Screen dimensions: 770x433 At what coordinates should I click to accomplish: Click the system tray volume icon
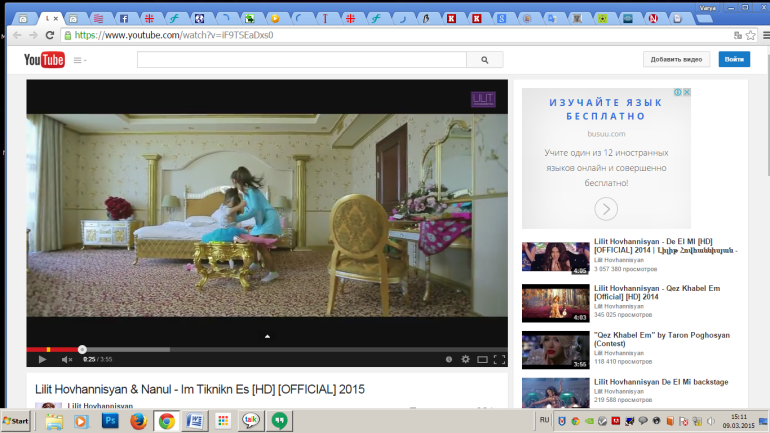[711, 421]
